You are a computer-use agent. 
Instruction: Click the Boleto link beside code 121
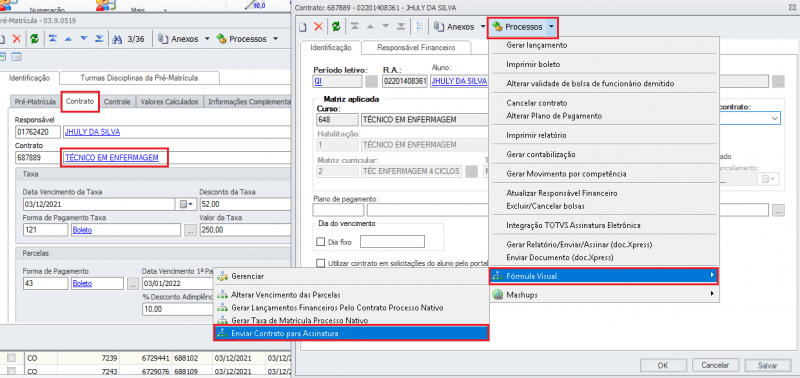coord(82,230)
